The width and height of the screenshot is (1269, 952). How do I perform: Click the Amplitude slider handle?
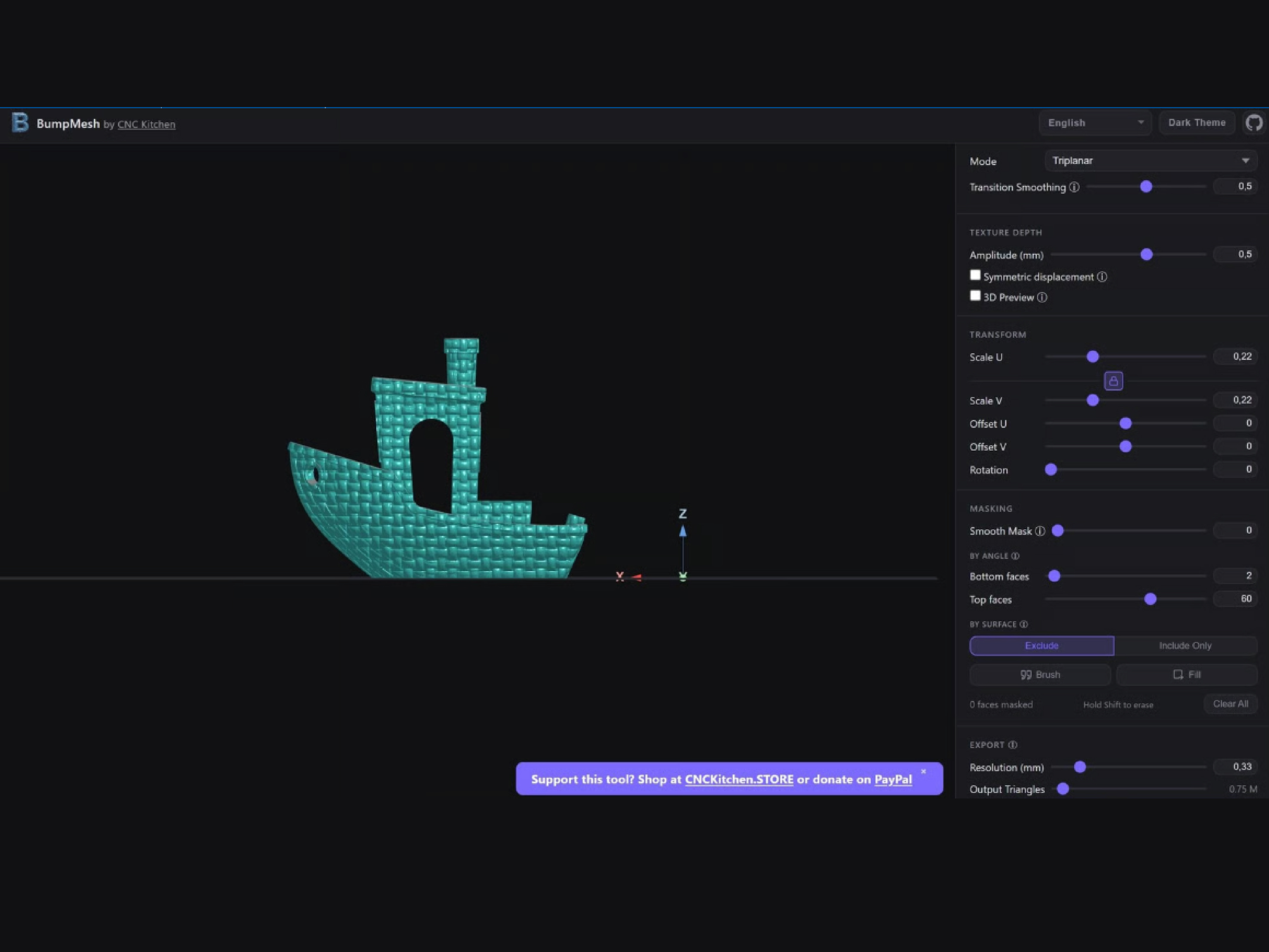[1146, 255]
